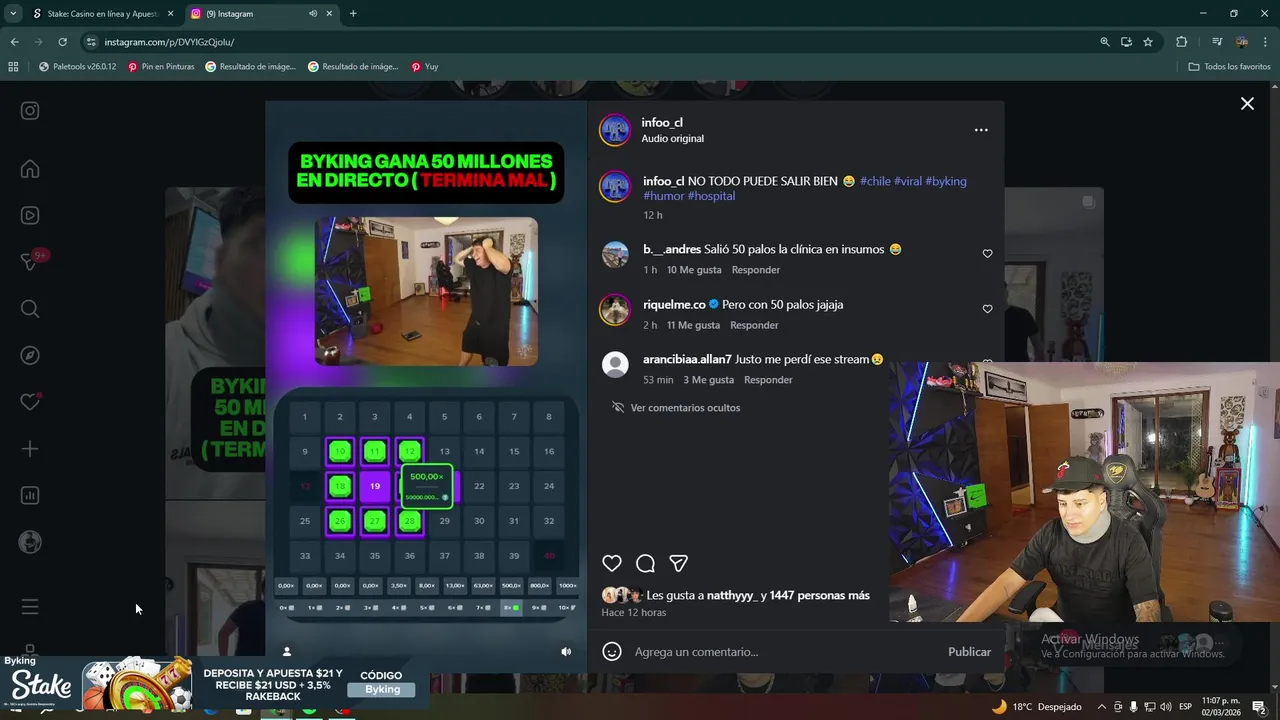Click the instagram.com address bar
The width and height of the screenshot is (1280, 720).
590,42
